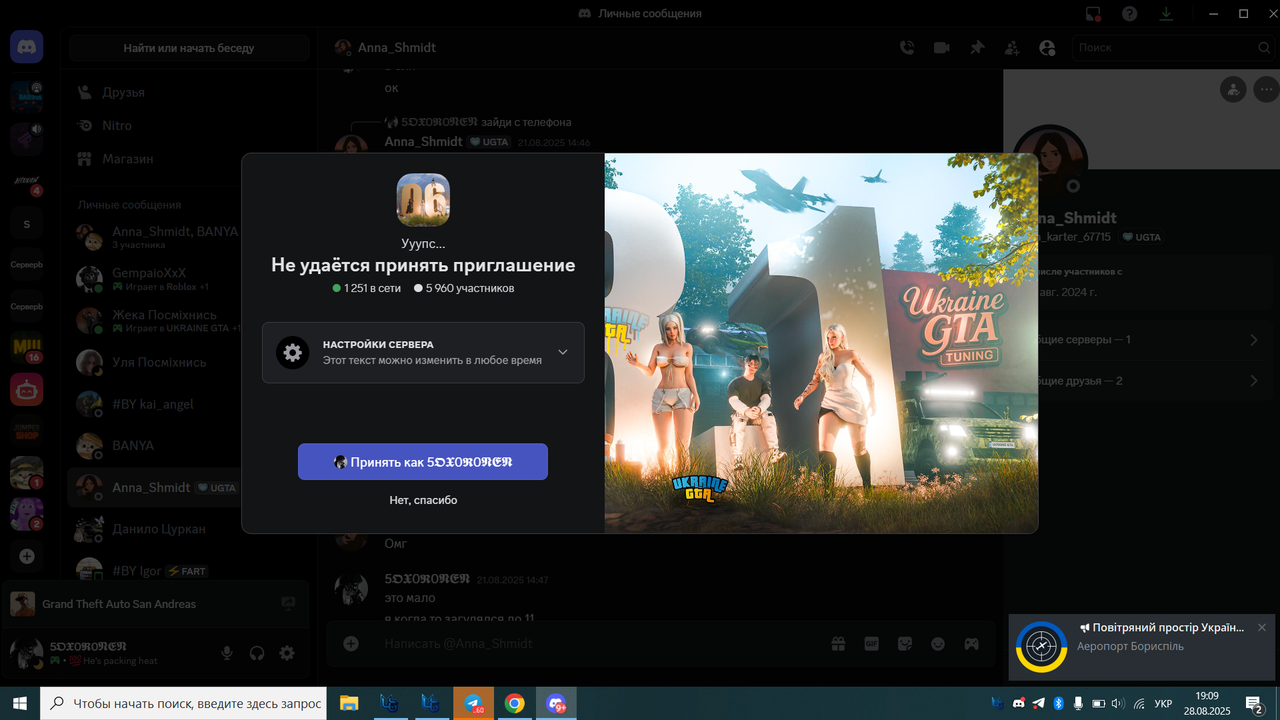Click the Найти или начать беседу search box
The height and width of the screenshot is (720, 1280).
click(189, 48)
